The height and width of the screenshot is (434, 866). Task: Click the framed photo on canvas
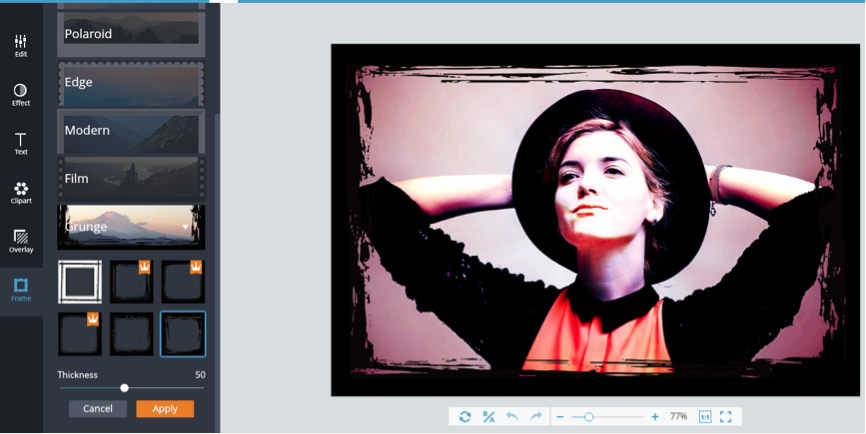click(x=595, y=220)
